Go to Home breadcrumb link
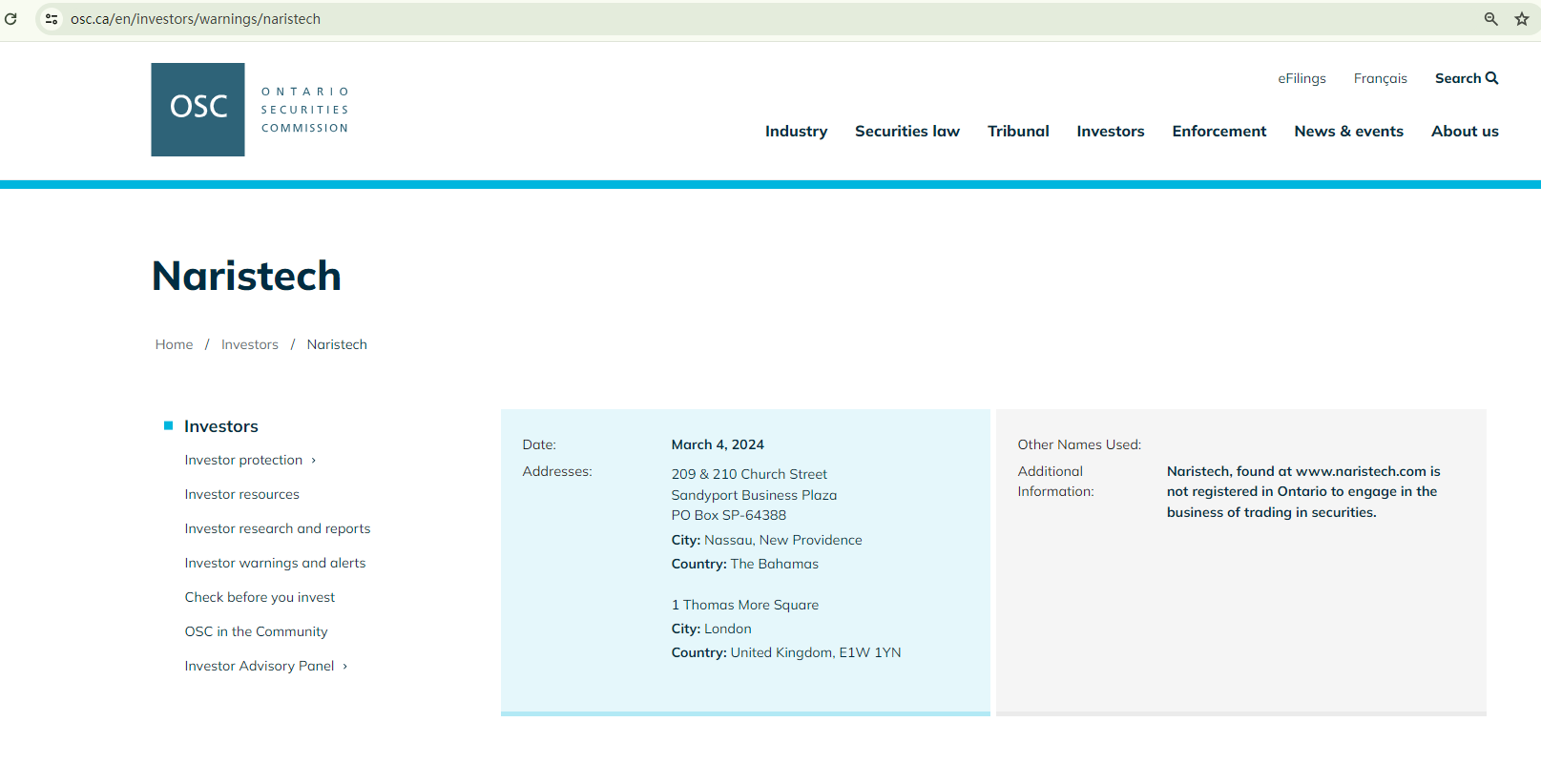The width and height of the screenshot is (1541, 784). click(x=174, y=344)
